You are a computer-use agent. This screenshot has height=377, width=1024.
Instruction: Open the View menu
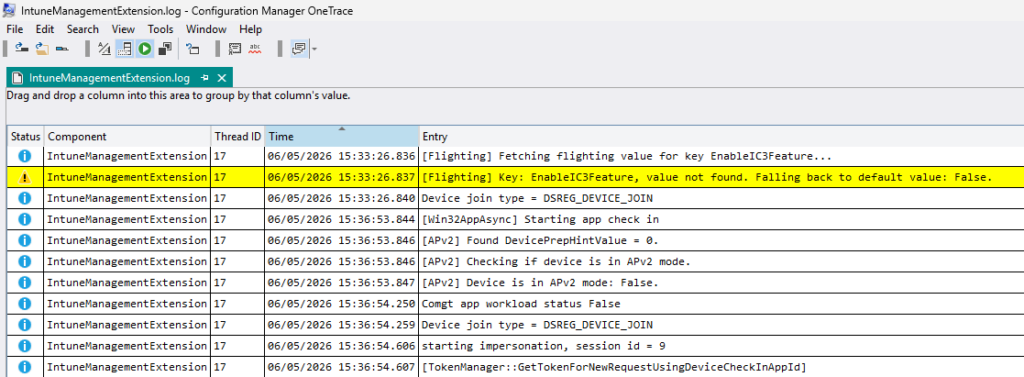[x=123, y=29]
